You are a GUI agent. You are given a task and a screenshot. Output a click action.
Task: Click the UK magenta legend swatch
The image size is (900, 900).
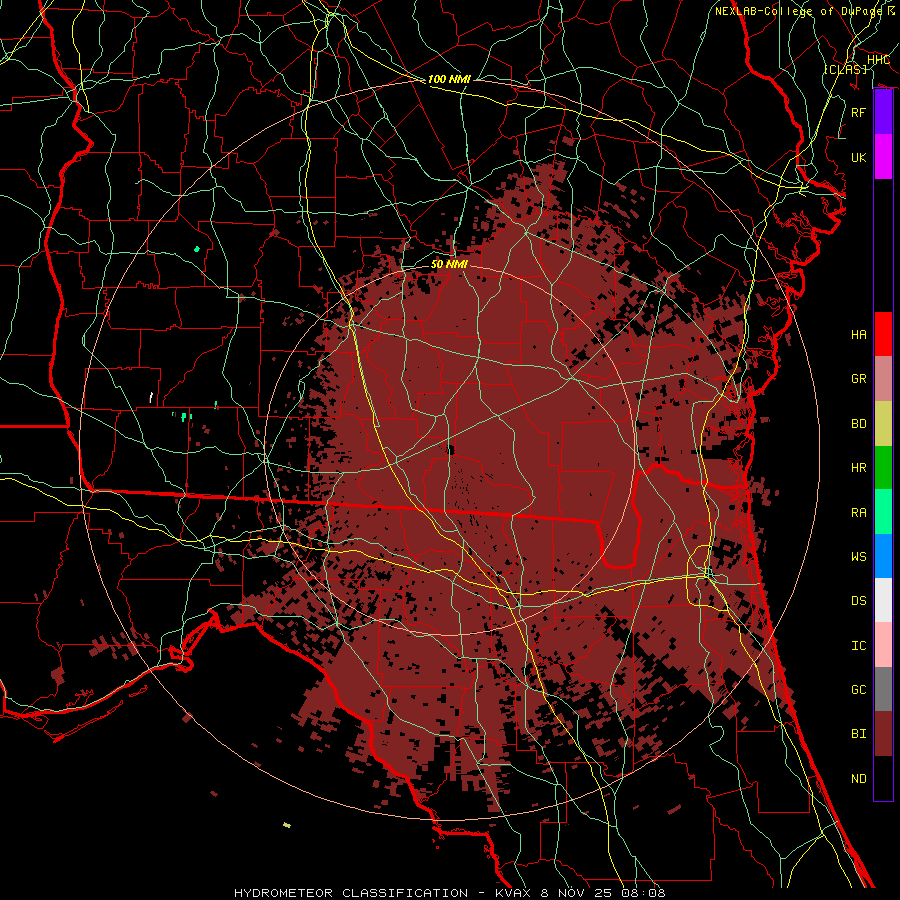coord(883,157)
